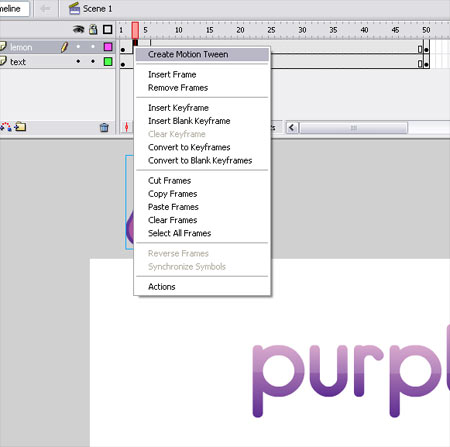
Task: Toggle visibility dot of lemon layer
Action: coord(78,47)
